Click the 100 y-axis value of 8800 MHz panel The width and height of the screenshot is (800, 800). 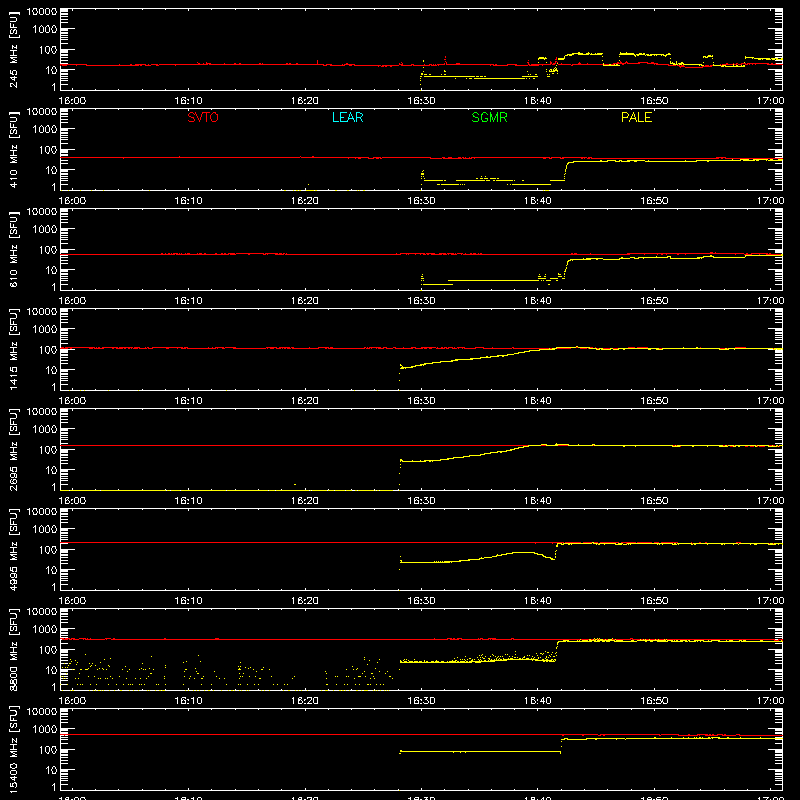tap(48, 650)
